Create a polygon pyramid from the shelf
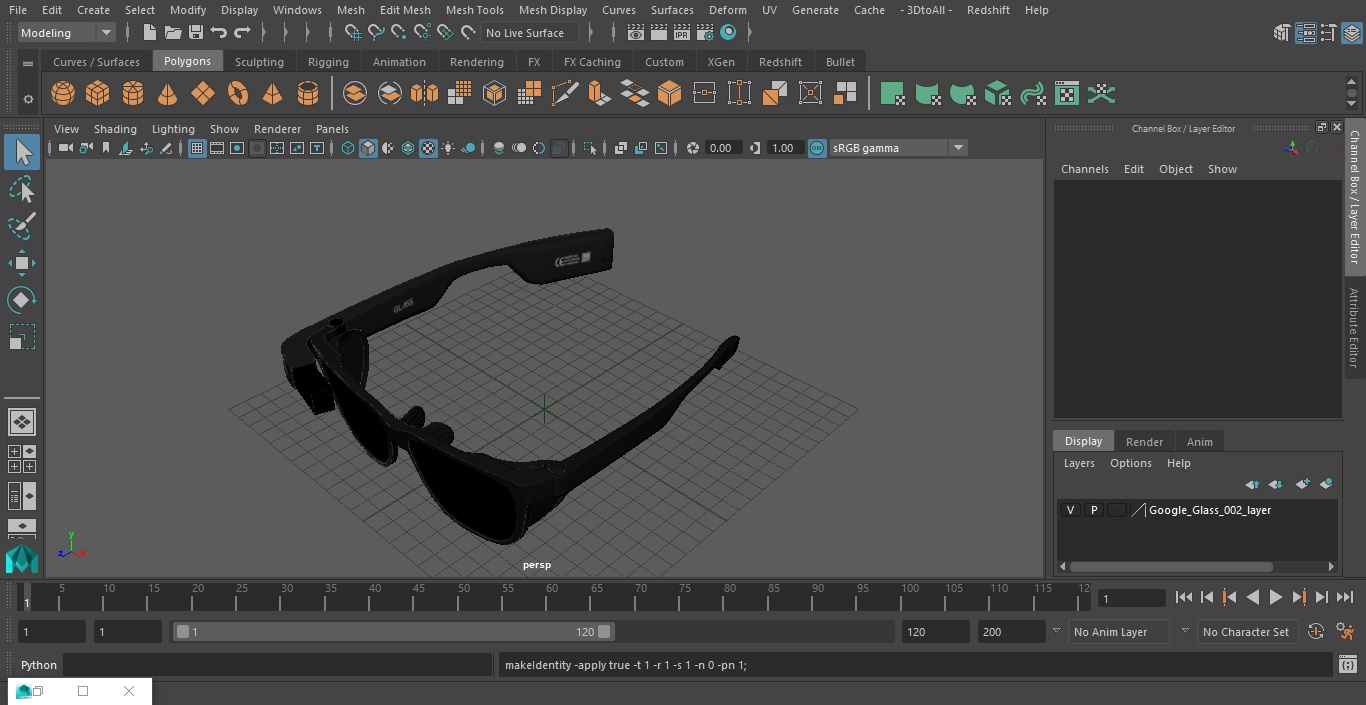1366x705 pixels. tap(272, 94)
